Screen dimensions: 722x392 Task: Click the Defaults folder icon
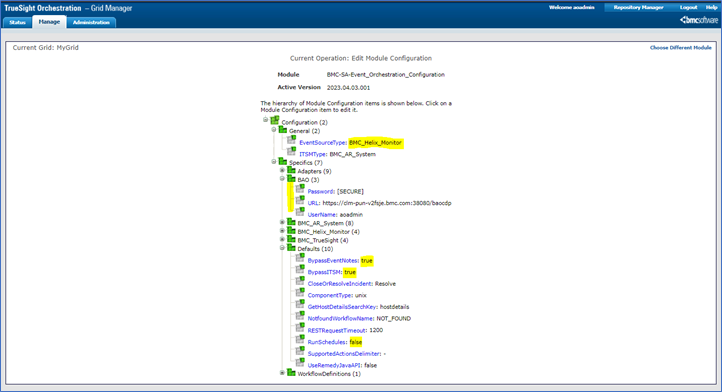[291, 248]
